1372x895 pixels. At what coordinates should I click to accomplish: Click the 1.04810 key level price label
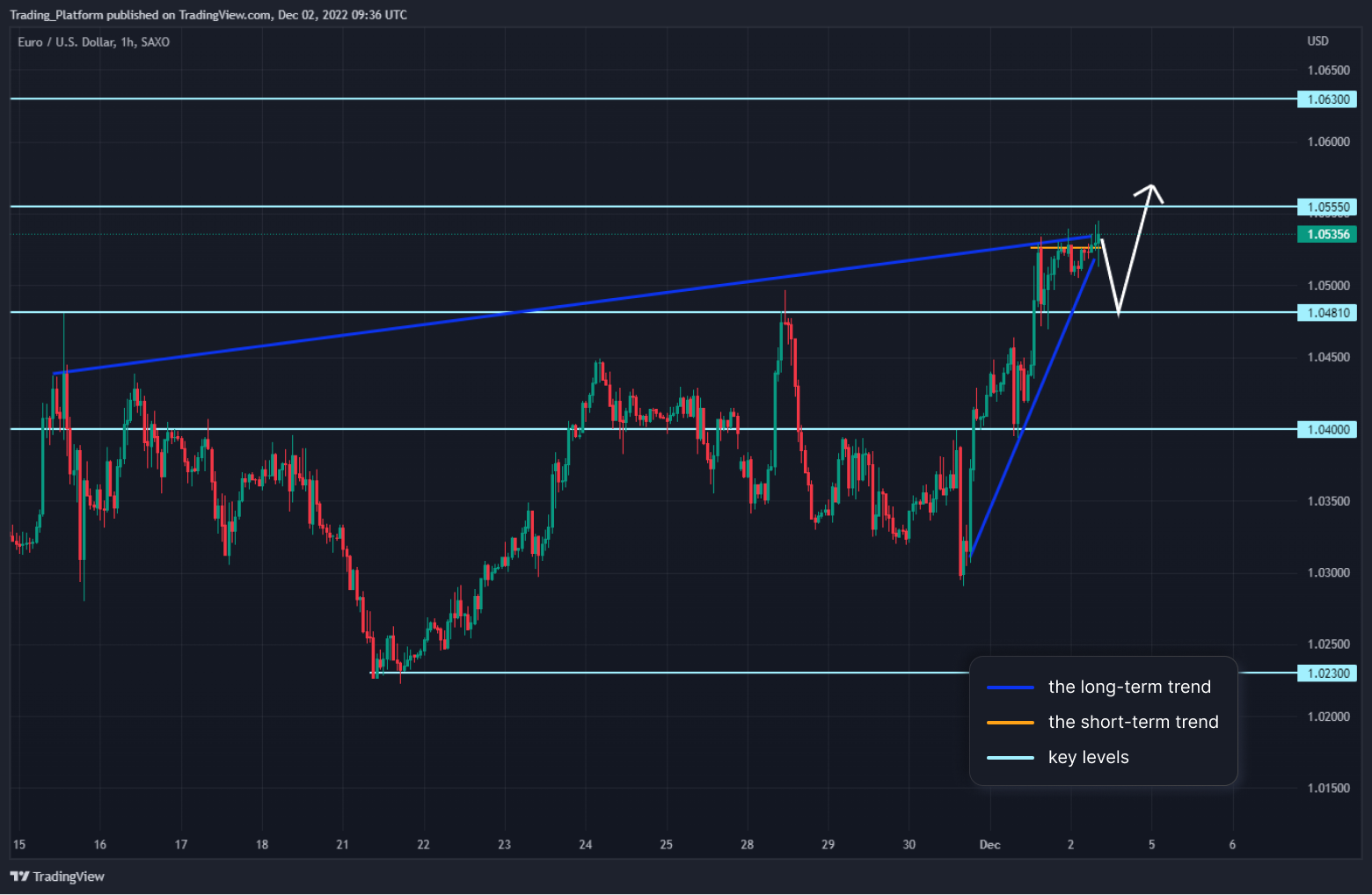[1327, 313]
